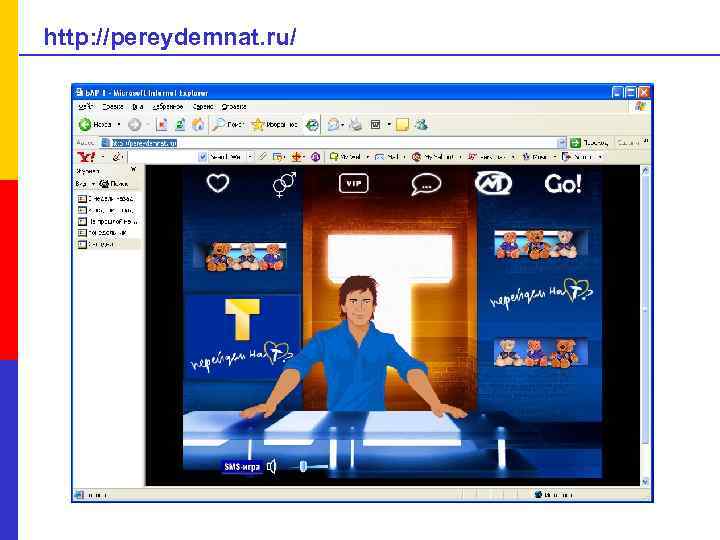Click the Home house icon
This screenshot has width=720, height=540.
click(x=198, y=124)
